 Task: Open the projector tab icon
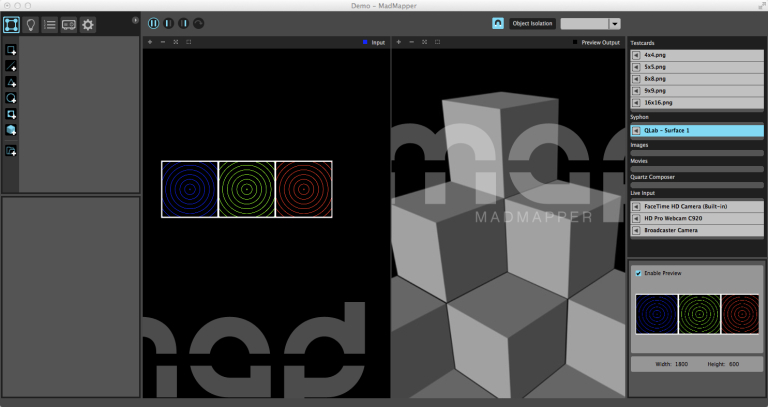[x=69, y=24]
